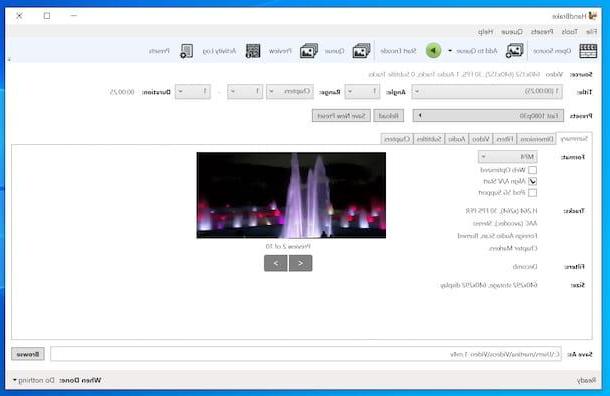Open the When Done dropdown
Screen dimensions: 610x396
pyautogui.click(x=34, y=380)
